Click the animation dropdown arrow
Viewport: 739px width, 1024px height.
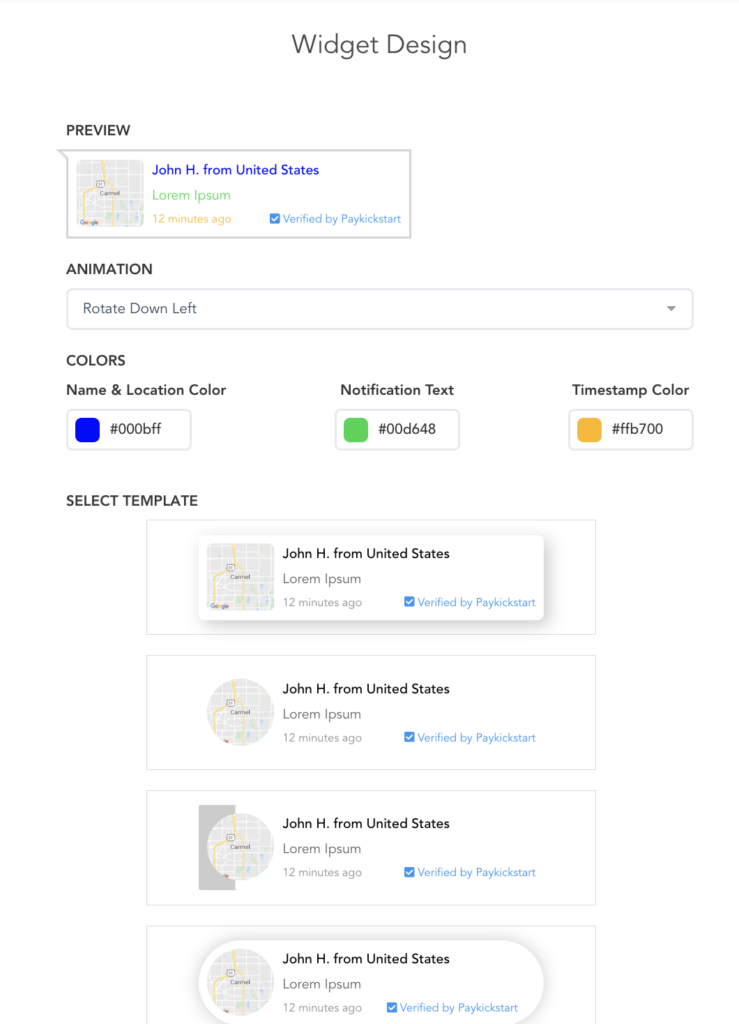(x=671, y=309)
